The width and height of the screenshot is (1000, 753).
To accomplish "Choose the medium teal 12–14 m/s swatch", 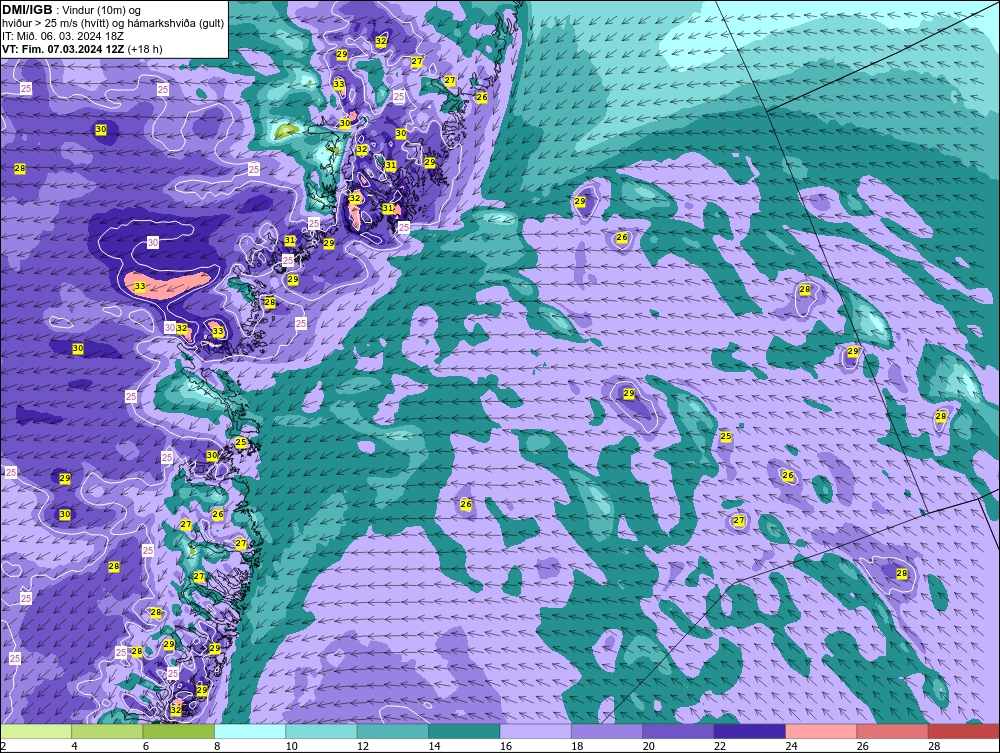I will tap(393, 731).
